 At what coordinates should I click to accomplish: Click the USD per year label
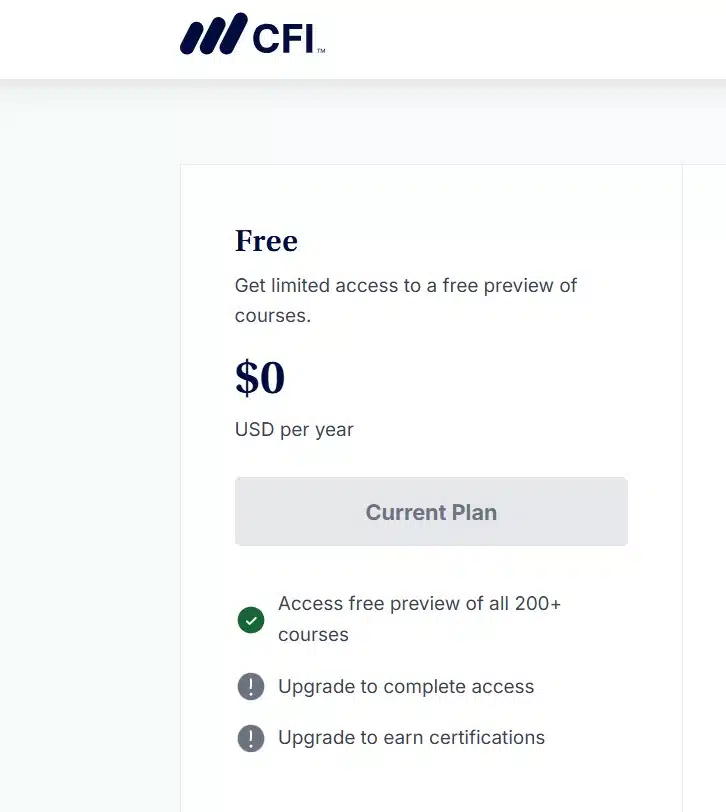click(x=294, y=430)
